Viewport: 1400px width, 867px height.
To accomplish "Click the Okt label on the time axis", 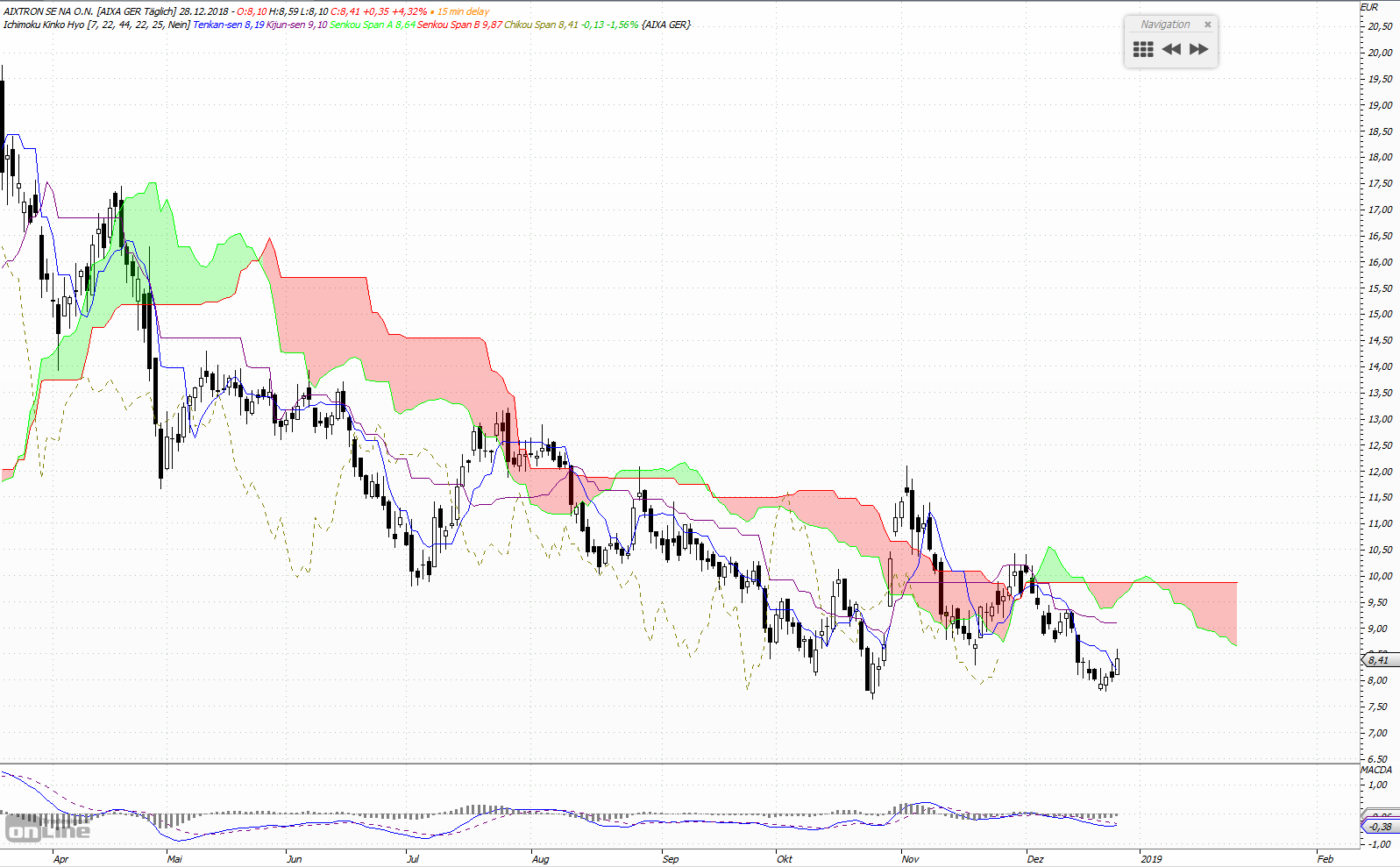I will 785,859.
